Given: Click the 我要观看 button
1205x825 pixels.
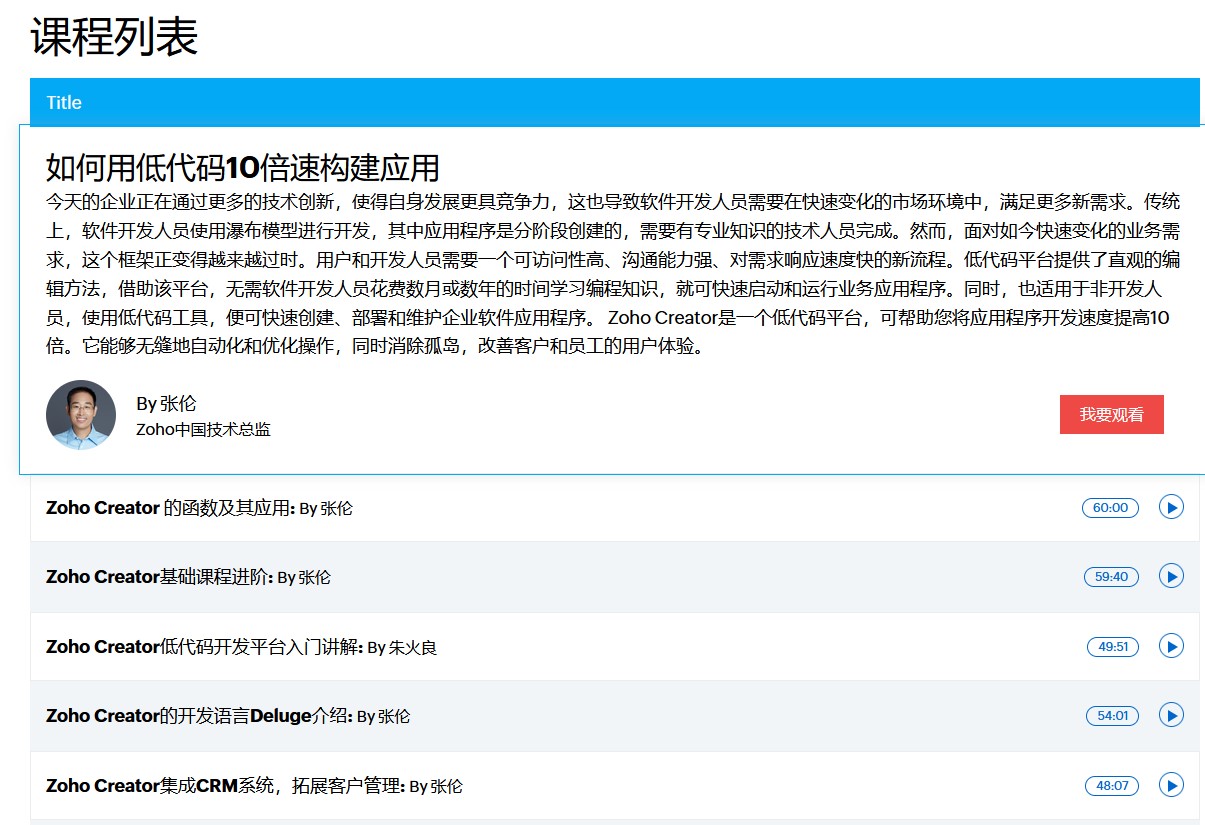Looking at the screenshot, I should [x=1111, y=414].
